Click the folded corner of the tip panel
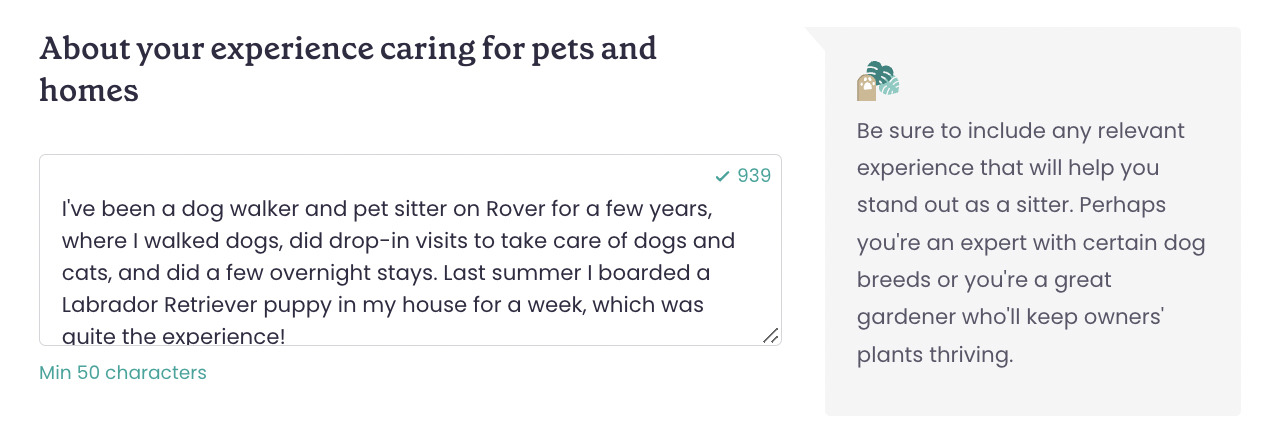The height and width of the screenshot is (446, 1262). tap(814, 37)
